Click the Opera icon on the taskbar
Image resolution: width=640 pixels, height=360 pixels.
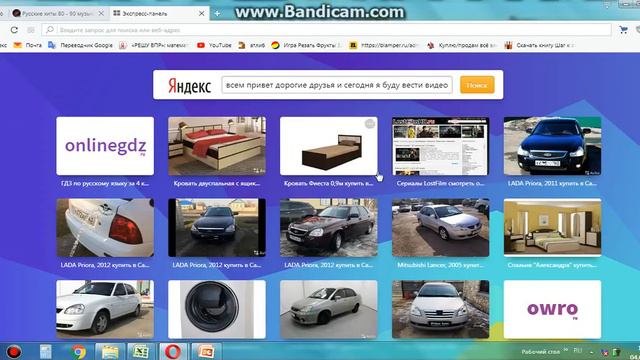tap(173, 351)
